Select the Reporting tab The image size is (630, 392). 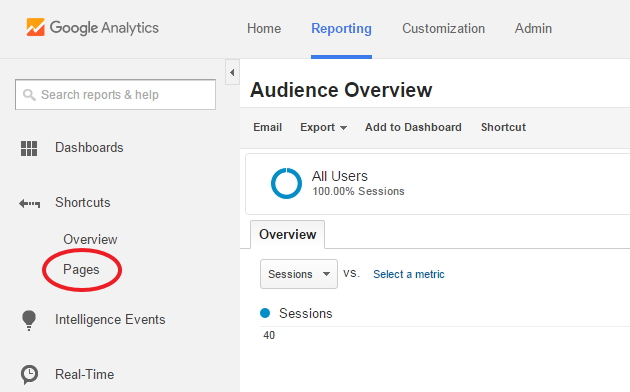click(x=342, y=29)
